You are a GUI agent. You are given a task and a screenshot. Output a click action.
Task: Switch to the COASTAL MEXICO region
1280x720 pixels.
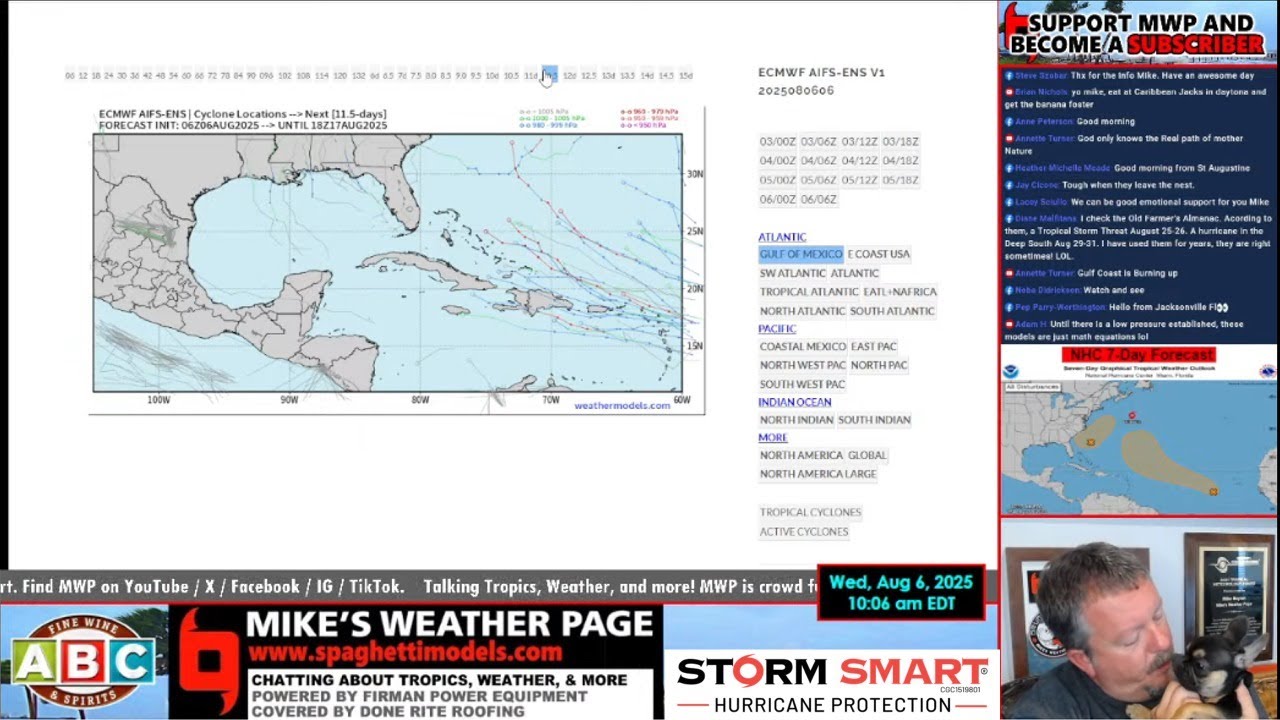click(803, 347)
